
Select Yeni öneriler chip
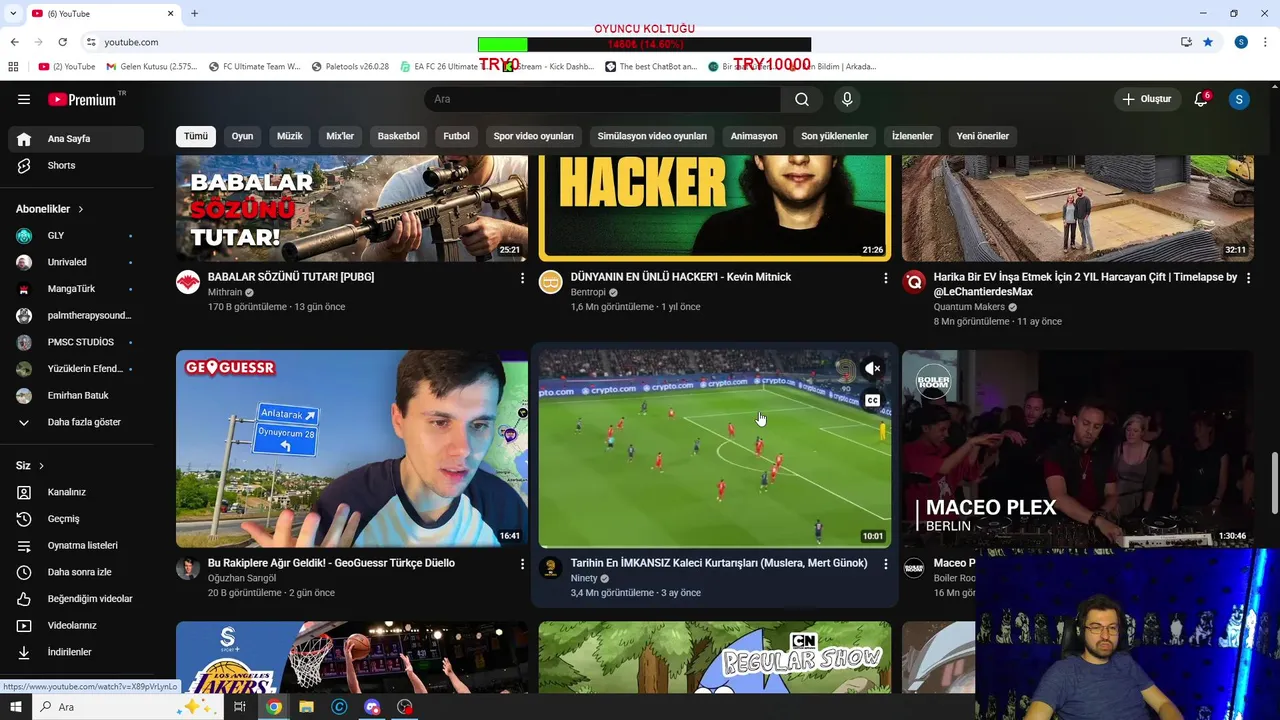point(982,136)
